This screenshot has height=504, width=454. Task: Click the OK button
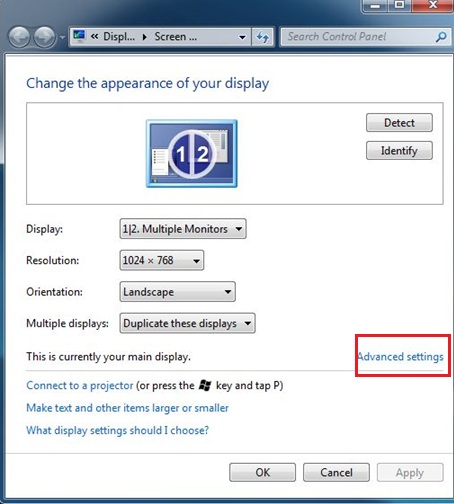tap(262, 472)
